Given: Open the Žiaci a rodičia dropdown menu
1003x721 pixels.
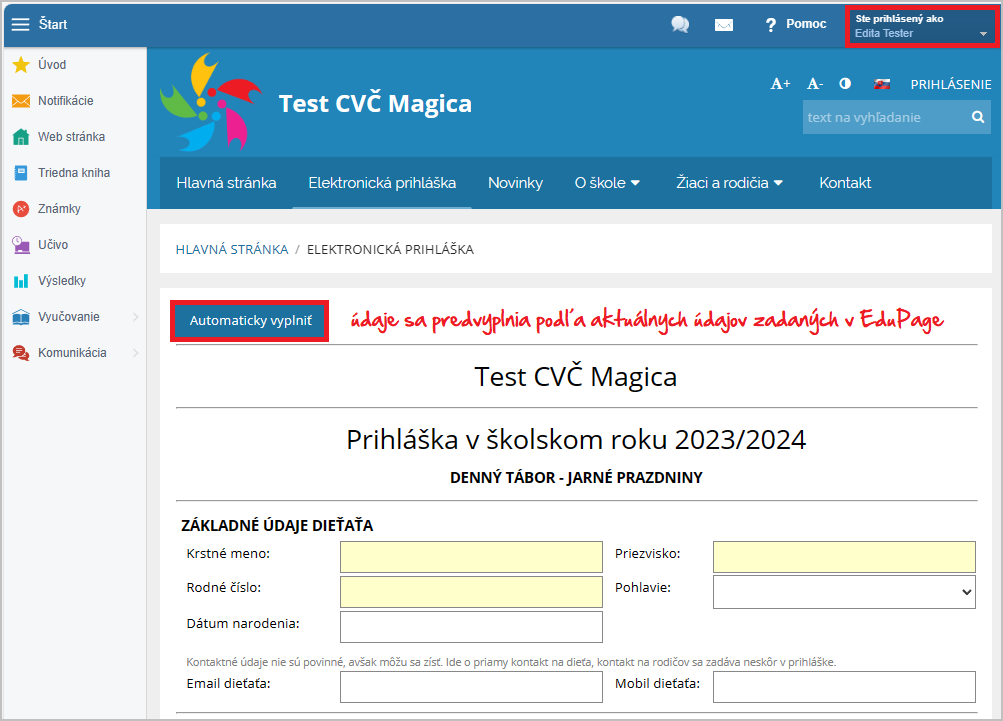Looking at the screenshot, I should point(729,183).
